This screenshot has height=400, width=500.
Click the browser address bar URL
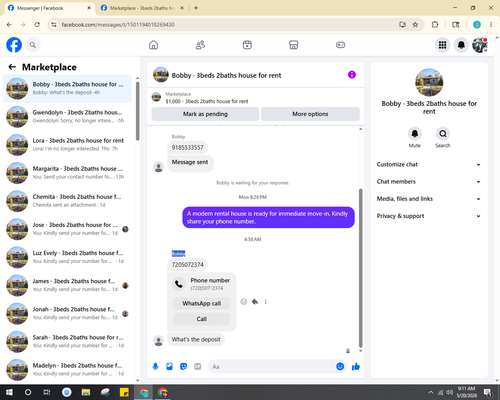tap(118, 25)
